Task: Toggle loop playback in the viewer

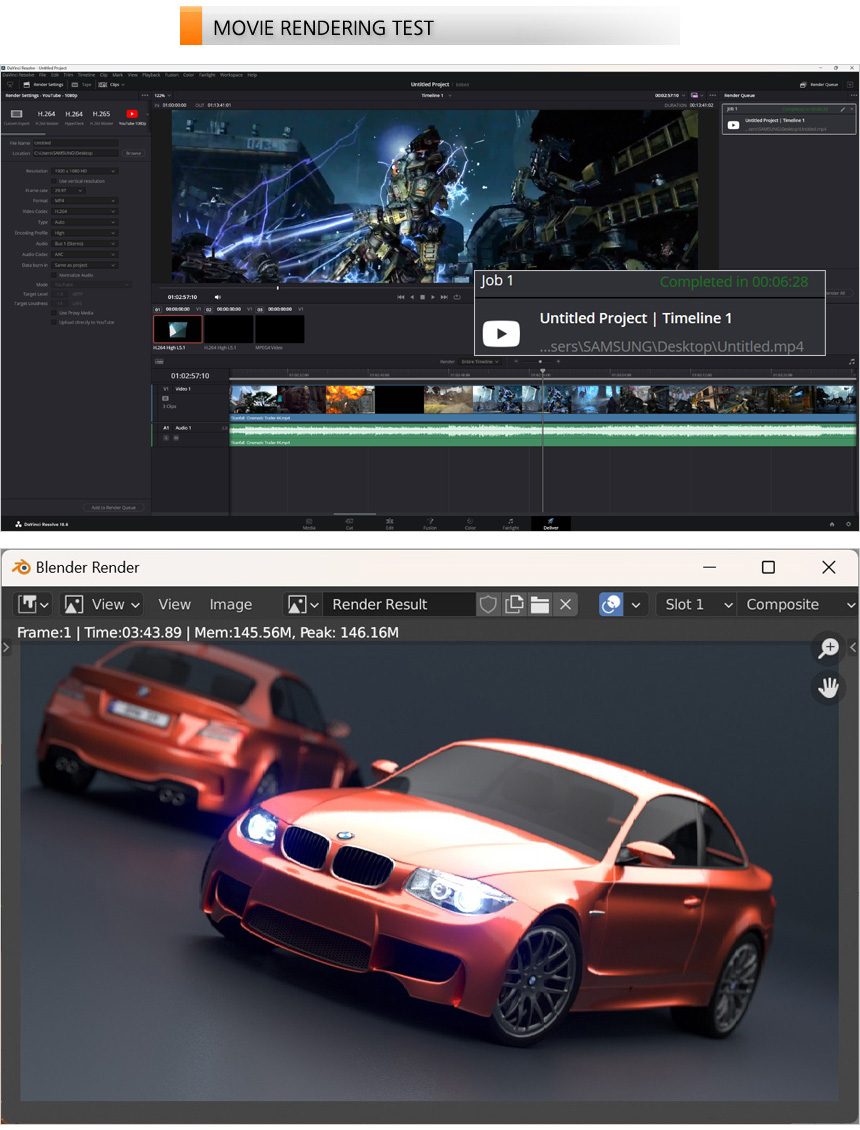Action: [x=457, y=297]
